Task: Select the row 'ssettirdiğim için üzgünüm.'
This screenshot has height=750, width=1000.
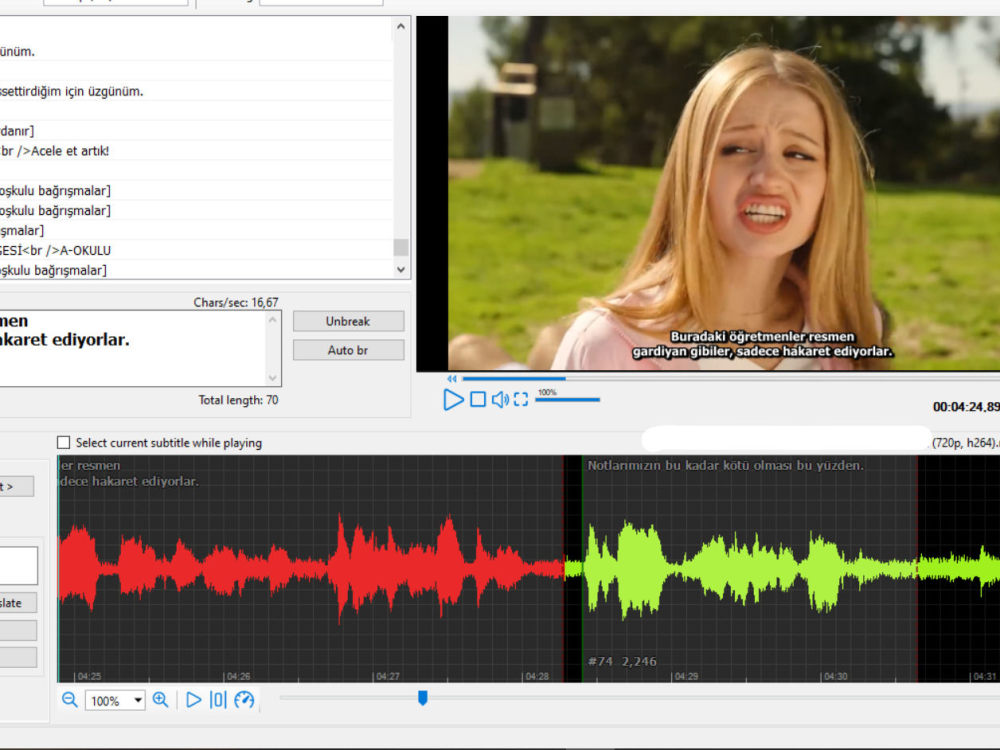Action: (x=196, y=91)
